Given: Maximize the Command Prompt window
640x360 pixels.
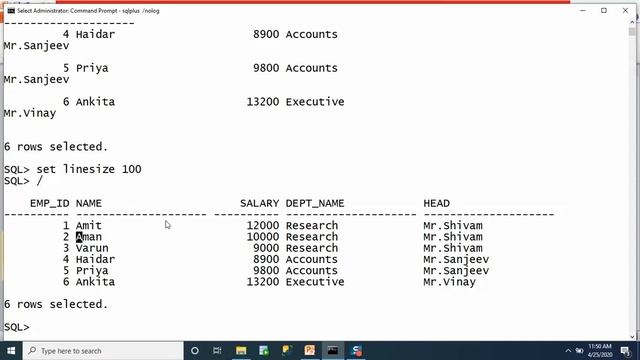Looking at the screenshot, I should [604, 11].
